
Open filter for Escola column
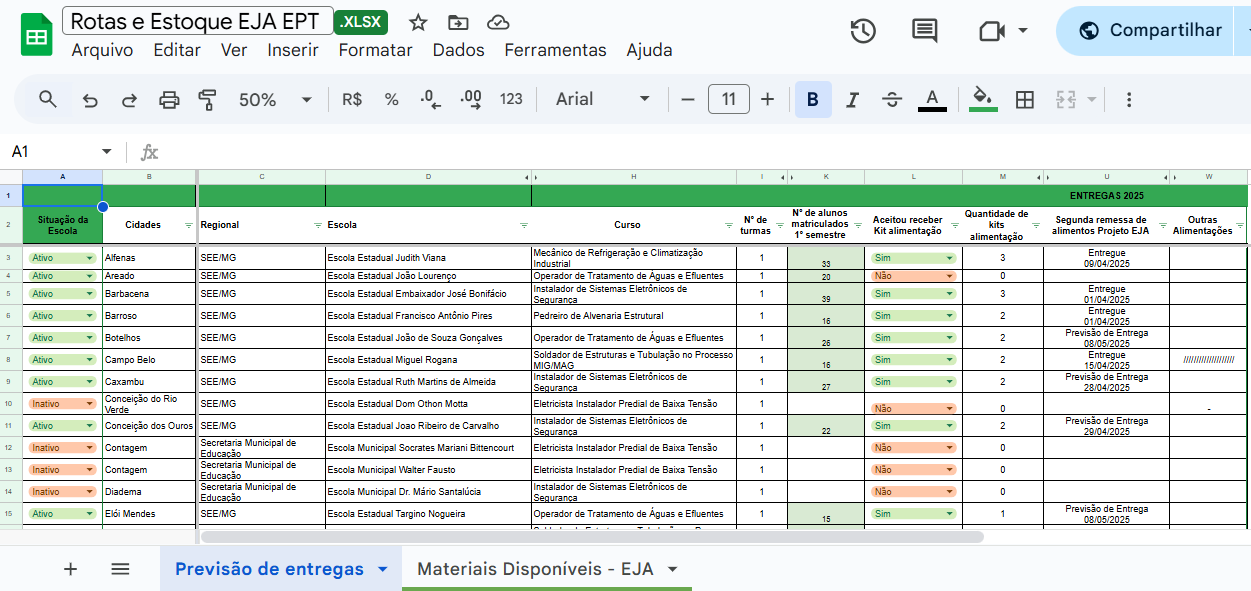click(x=524, y=225)
